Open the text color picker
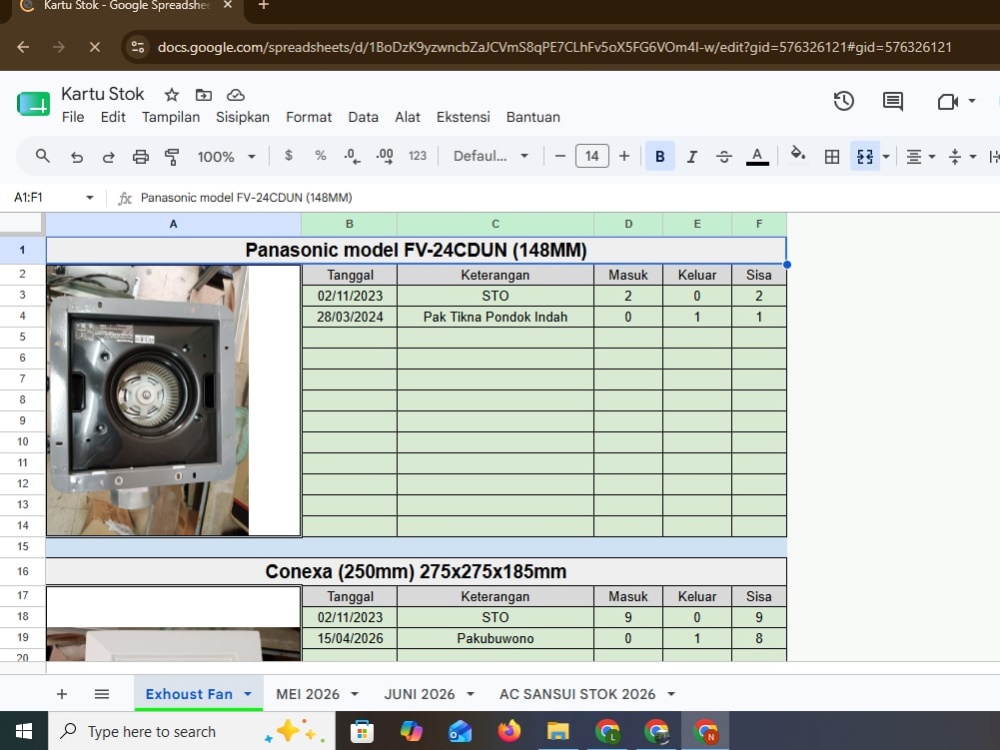This screenshot has height=750, width=1000. [x=757, y=156]
